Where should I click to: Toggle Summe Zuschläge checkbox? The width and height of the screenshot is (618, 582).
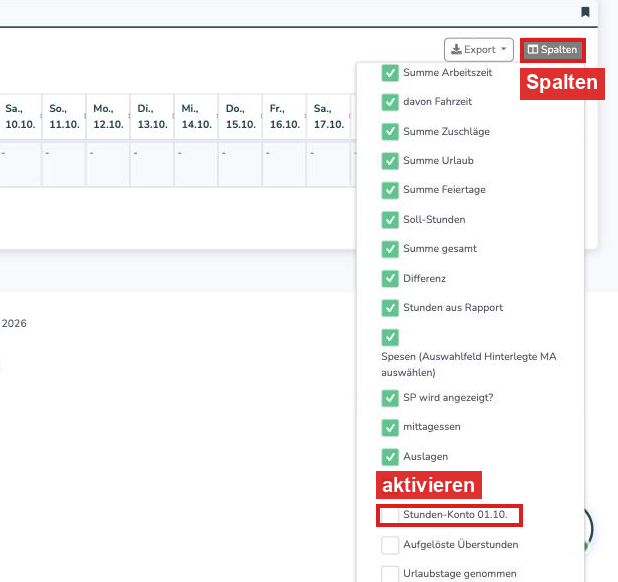(x=390, y=132)
